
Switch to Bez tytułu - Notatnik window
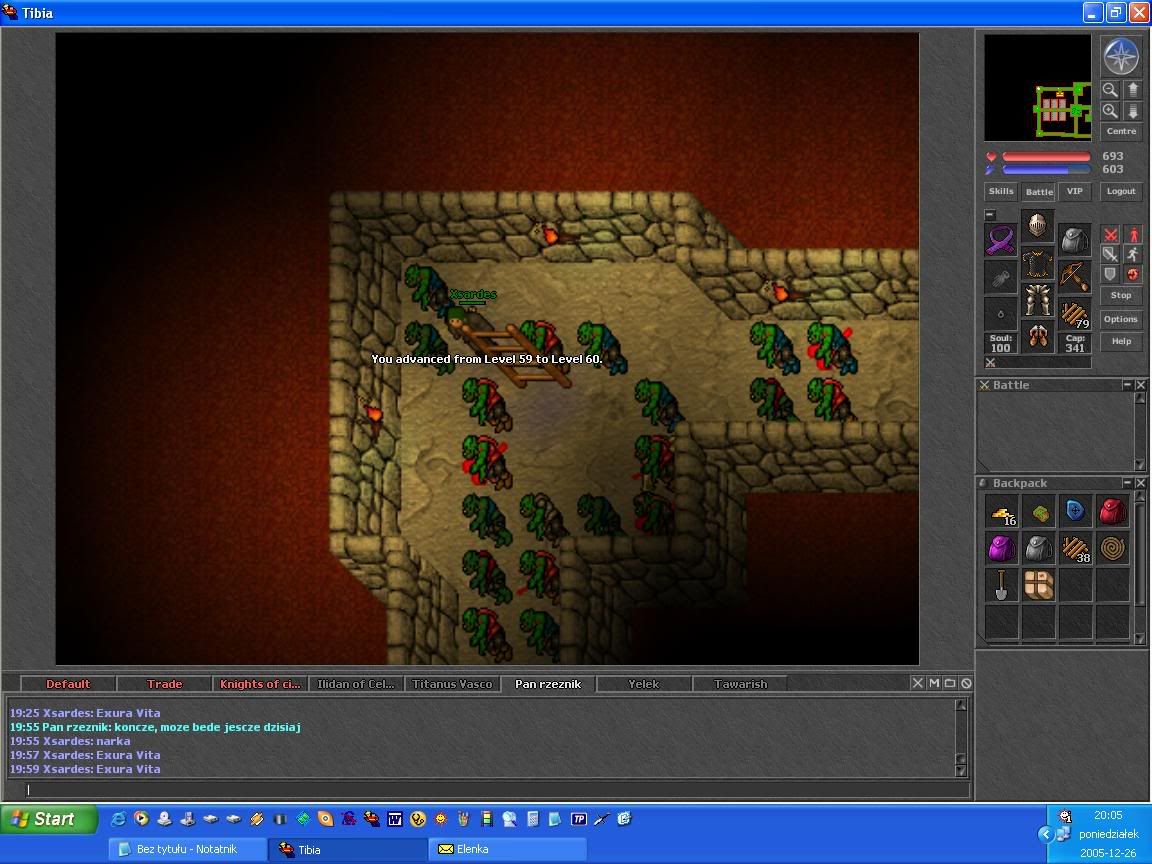[187, 849]
